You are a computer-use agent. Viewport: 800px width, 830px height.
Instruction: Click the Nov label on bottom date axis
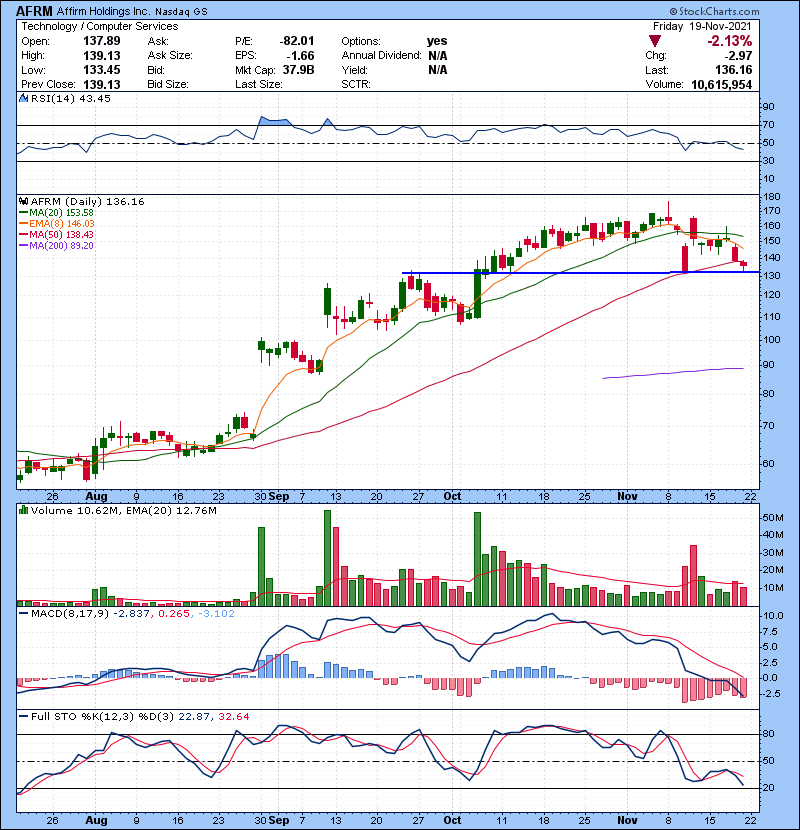627,820
